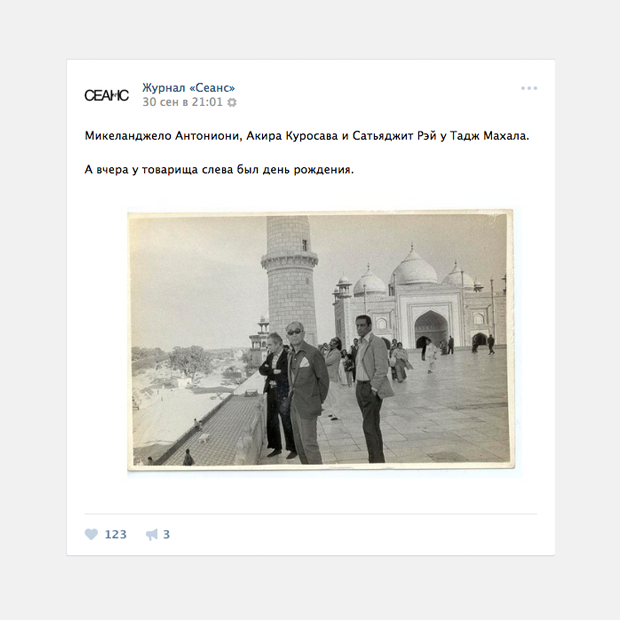Click the post timestamp 30 сен в 21:01
620x620 pixels.
183,102
